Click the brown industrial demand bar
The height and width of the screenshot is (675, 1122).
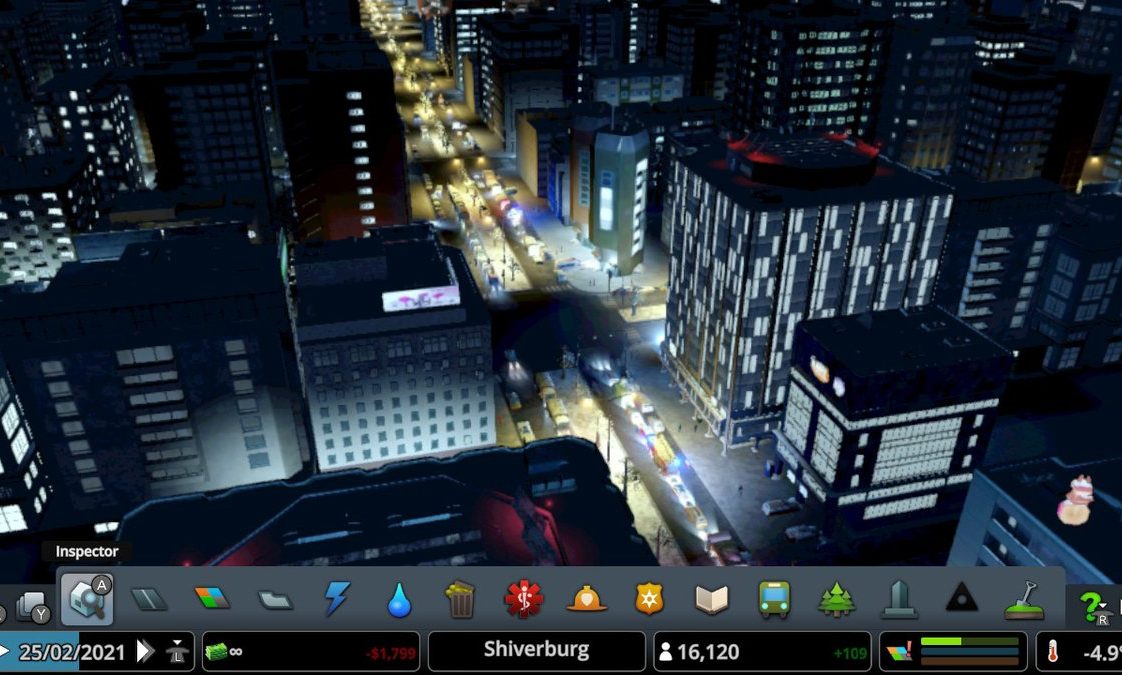pos(970,663)
